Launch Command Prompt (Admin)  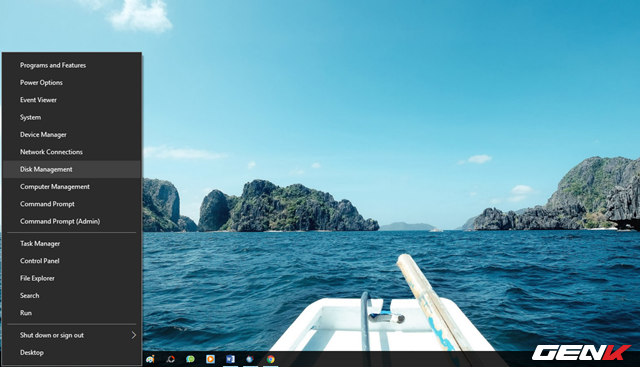tap(72, 221)
